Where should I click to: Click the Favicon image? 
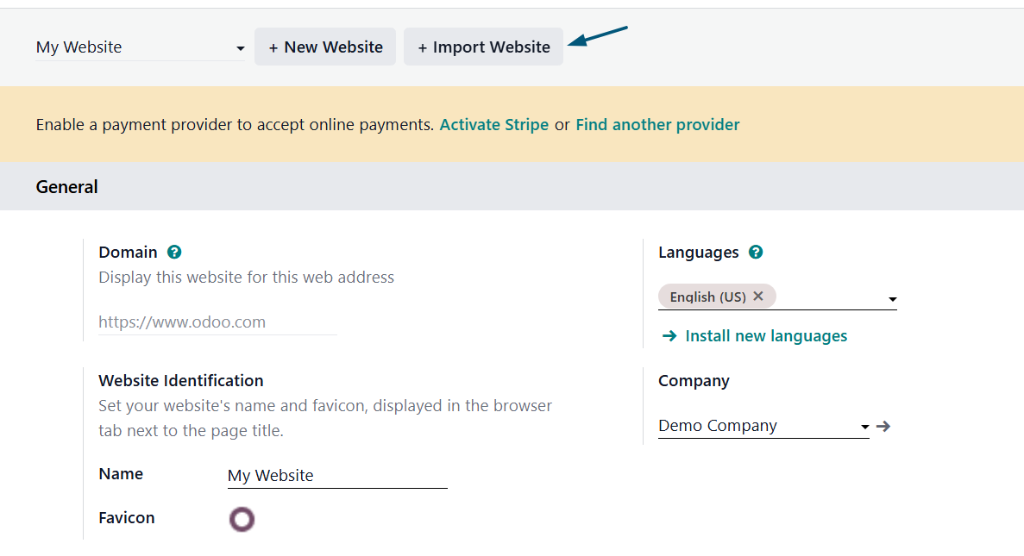(242, 519)
